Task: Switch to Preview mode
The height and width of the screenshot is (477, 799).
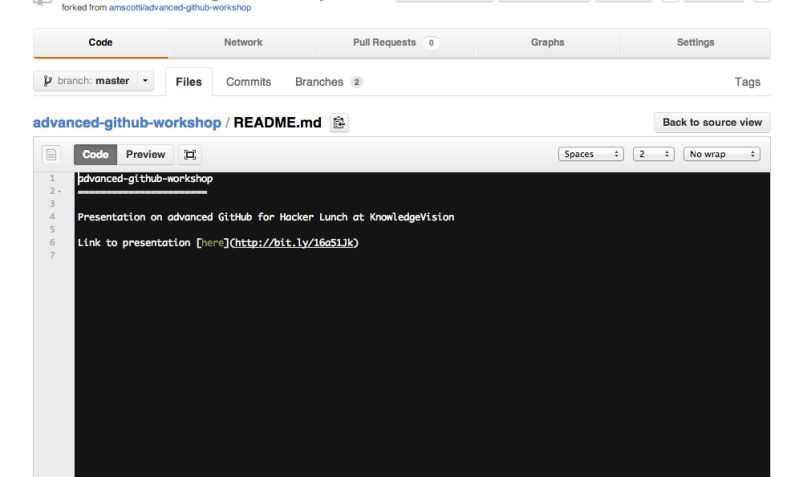Action: (x=145, y=154)
